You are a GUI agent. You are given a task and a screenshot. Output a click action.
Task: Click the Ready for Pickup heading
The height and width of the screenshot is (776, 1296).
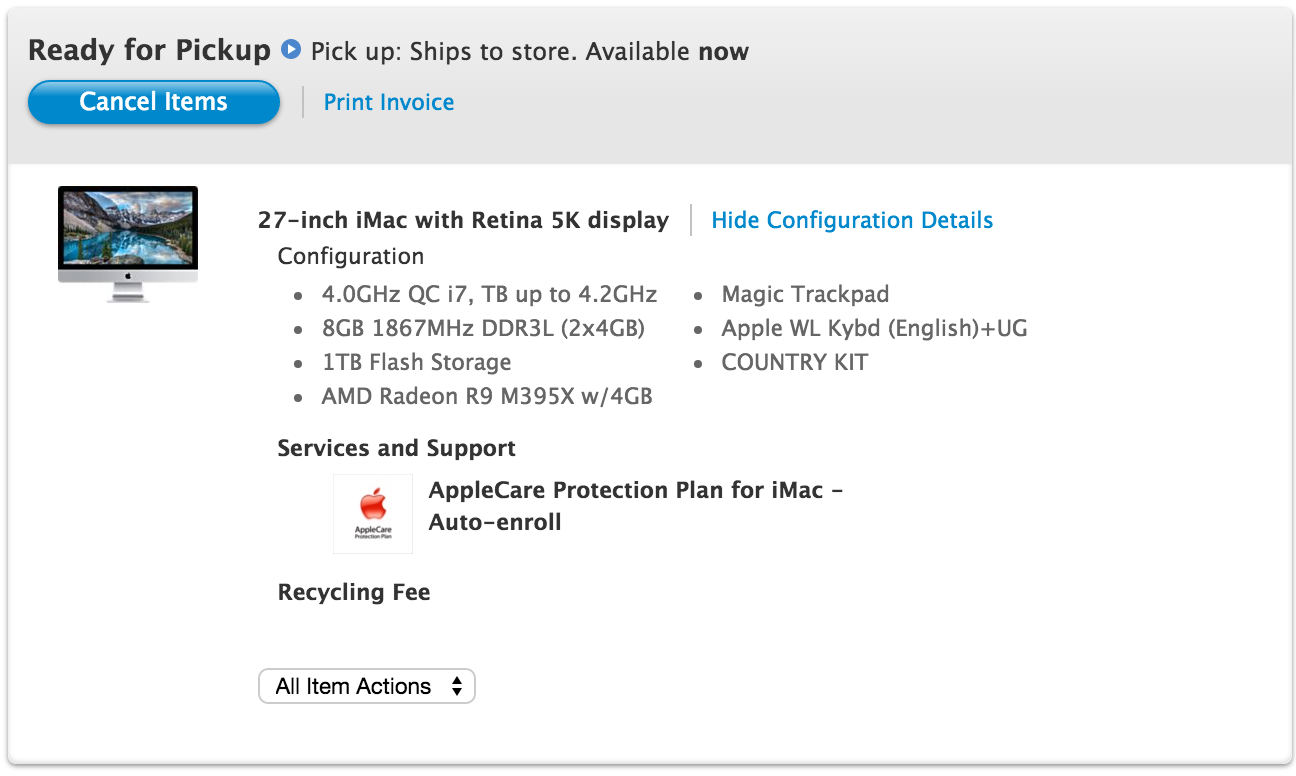pos(149,50)
